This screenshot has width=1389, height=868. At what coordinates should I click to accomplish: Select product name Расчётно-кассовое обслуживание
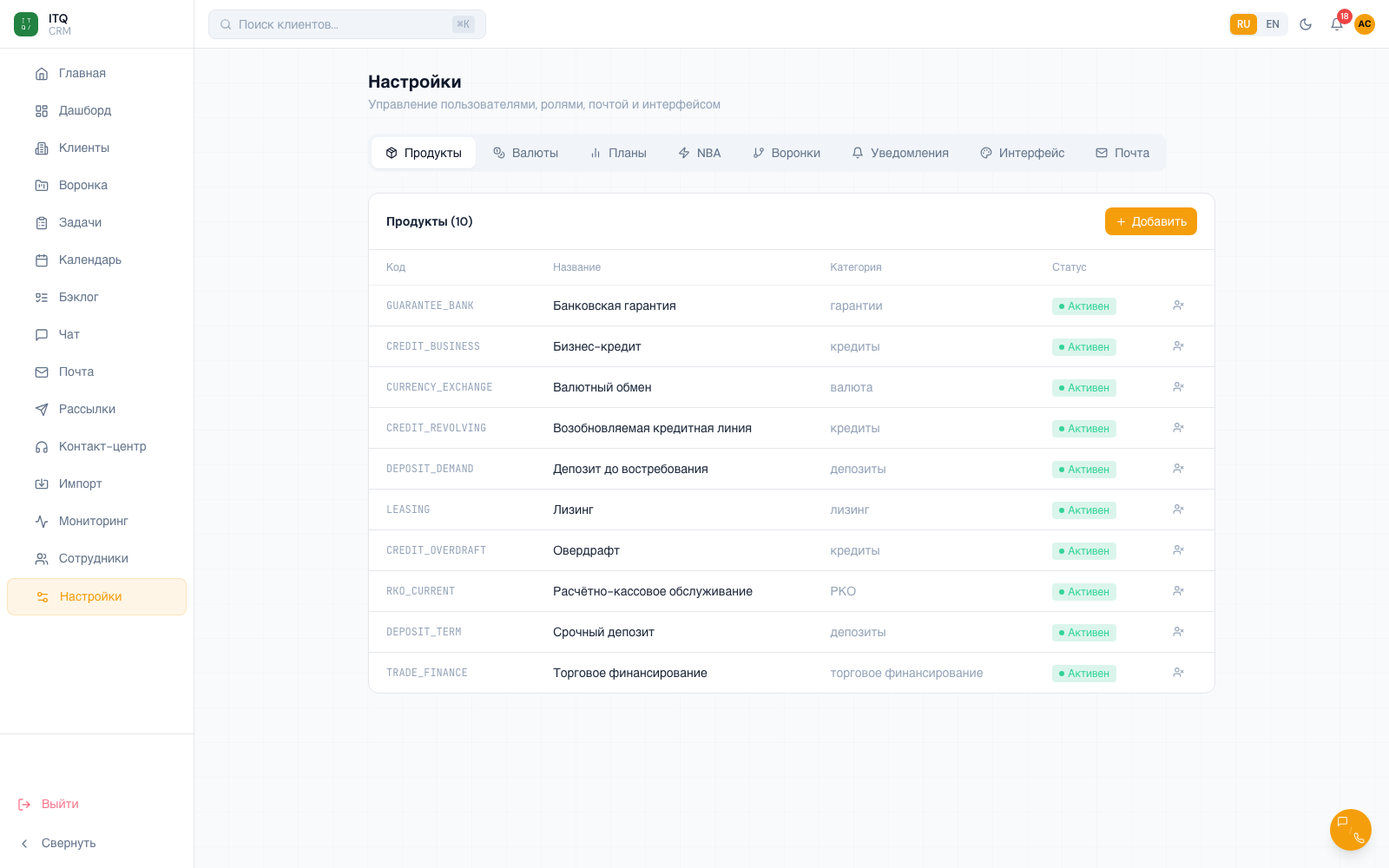pyautogui.click(x=653, y=591)
